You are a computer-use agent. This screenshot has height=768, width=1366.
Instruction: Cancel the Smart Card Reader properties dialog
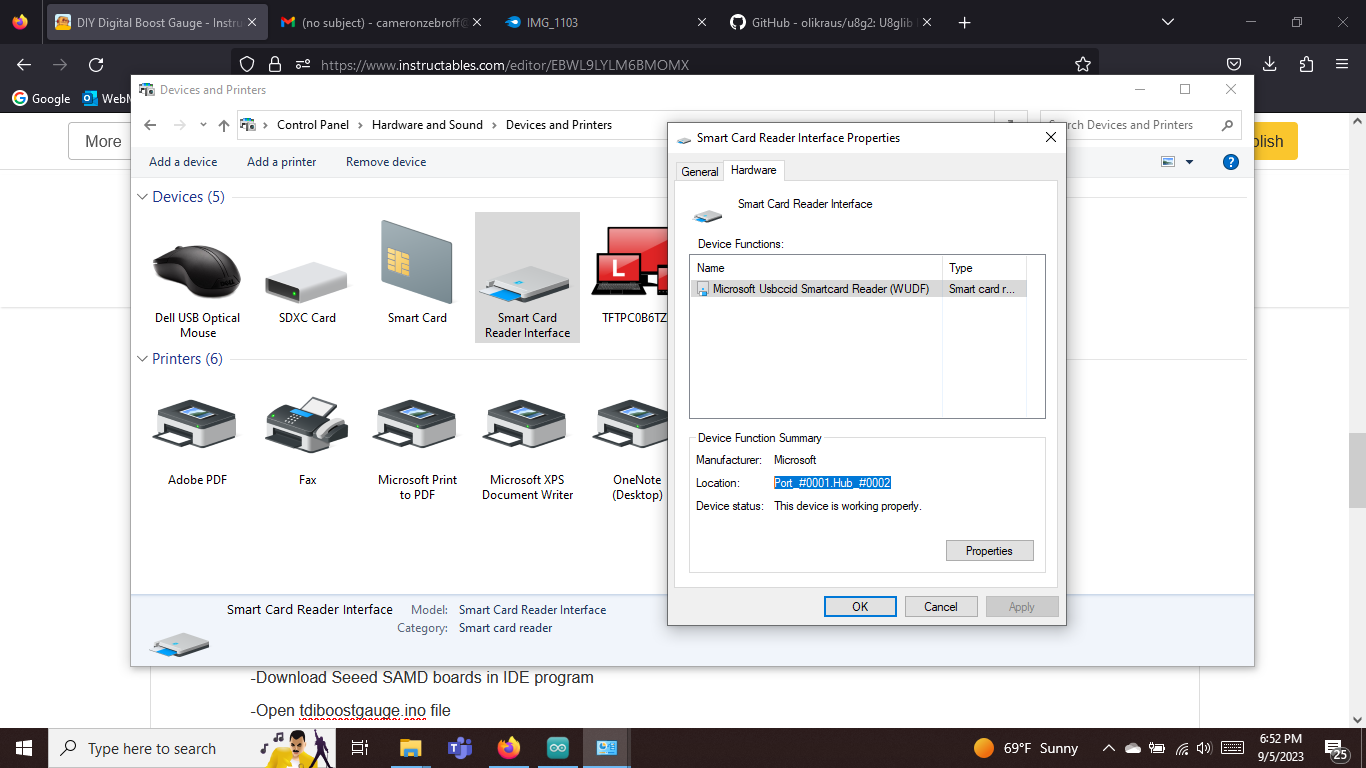(941, 607)
